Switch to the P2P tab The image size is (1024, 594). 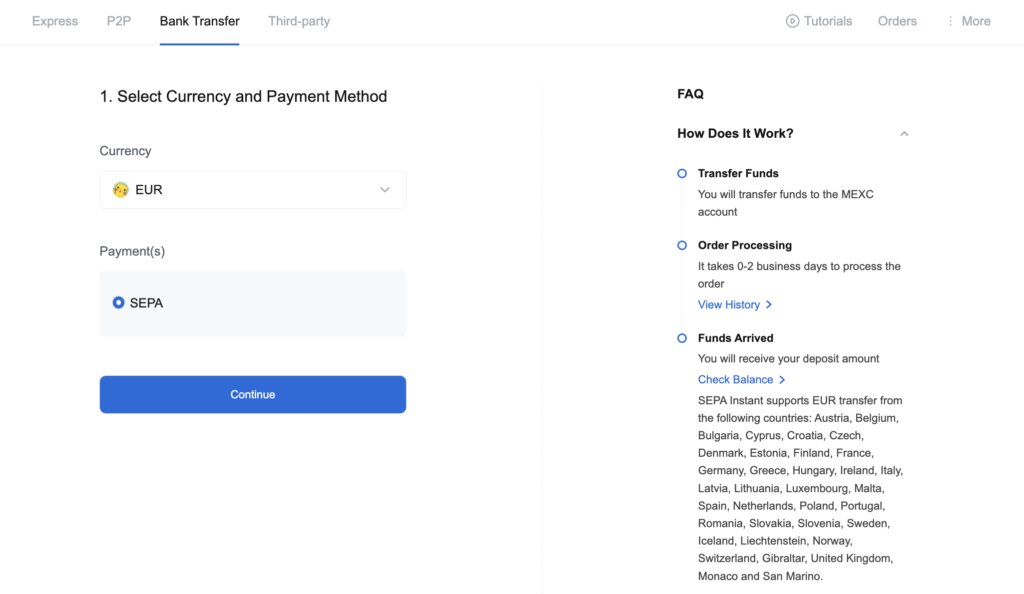[x=119, y=21]
